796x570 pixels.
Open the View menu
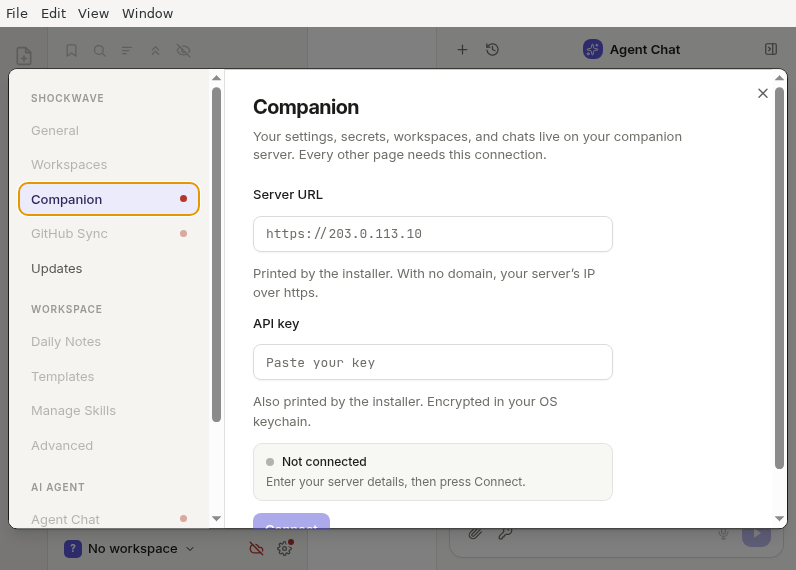coord(93,13)
